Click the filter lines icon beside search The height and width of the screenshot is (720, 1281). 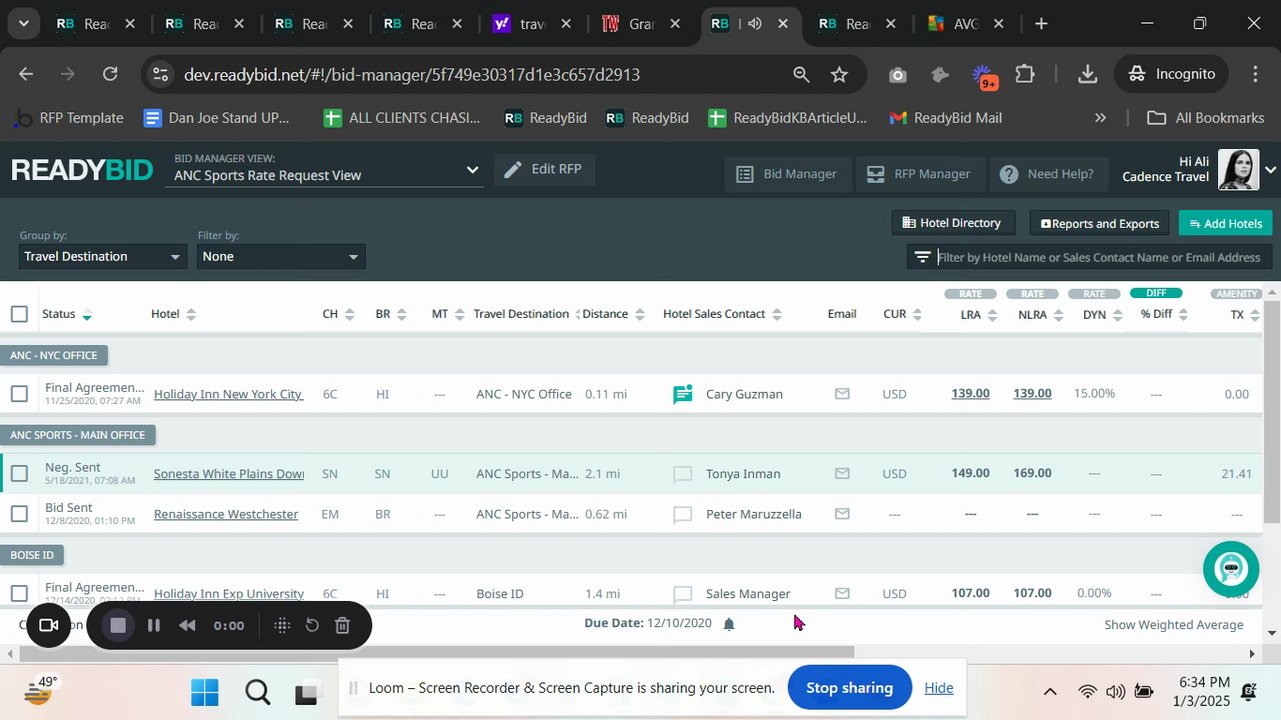pyautogui.click(x=922, y=258)
